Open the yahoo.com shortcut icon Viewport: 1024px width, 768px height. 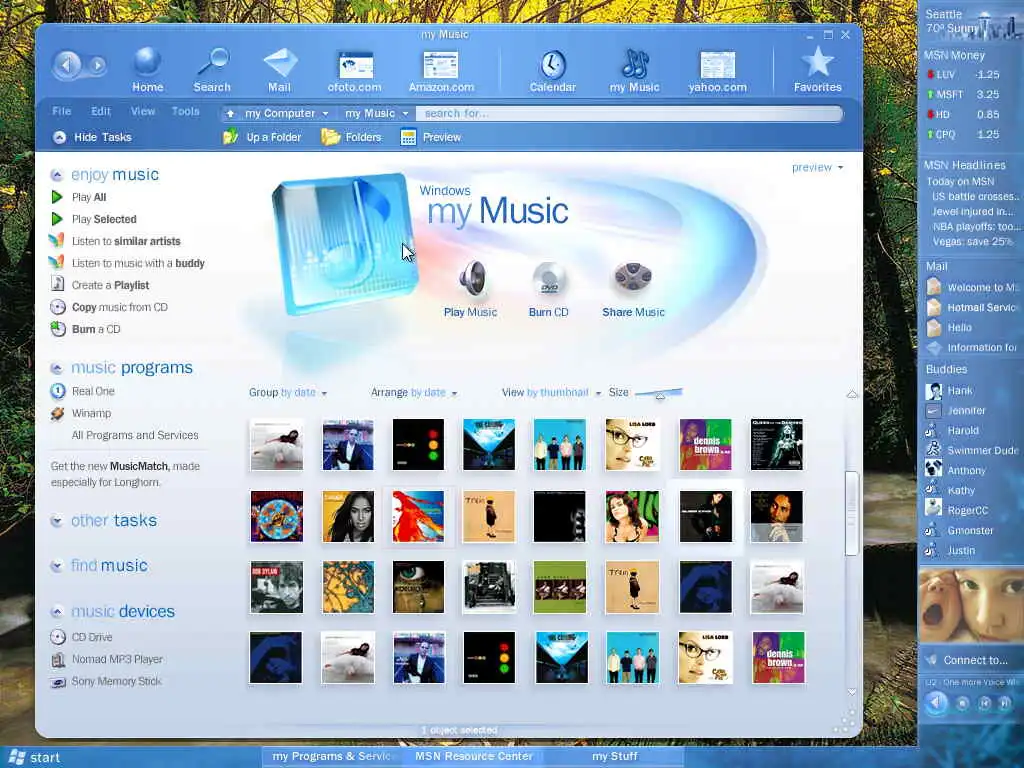[x=718, y=65]
